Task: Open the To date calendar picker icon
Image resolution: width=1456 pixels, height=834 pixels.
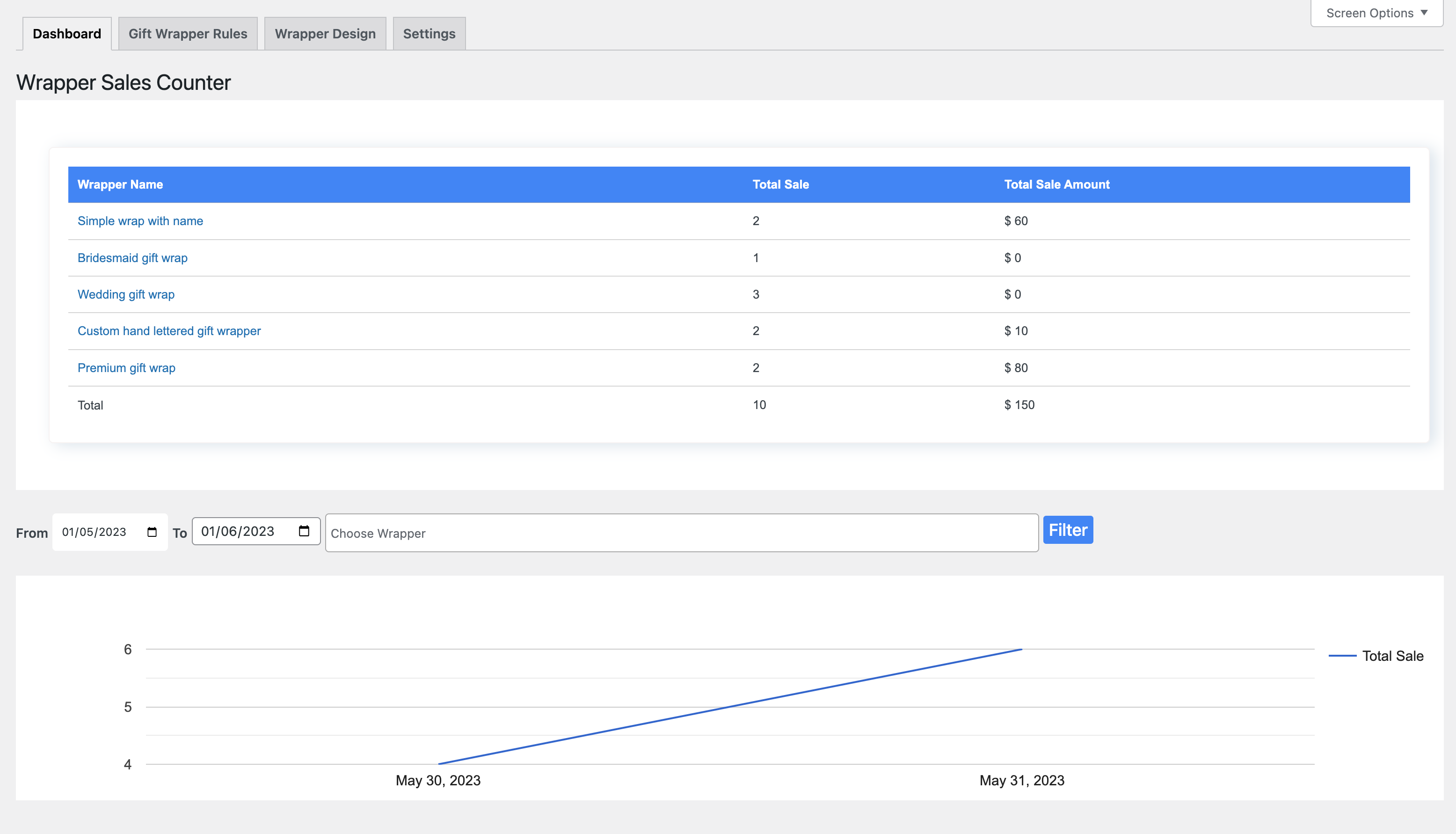Action: [304, 531]
